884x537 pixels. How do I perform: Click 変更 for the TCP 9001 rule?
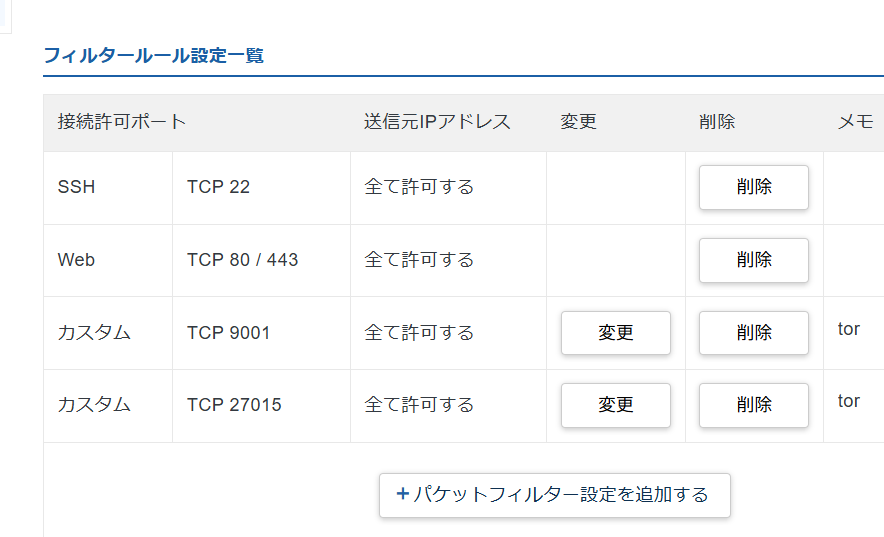pos(615,333)
